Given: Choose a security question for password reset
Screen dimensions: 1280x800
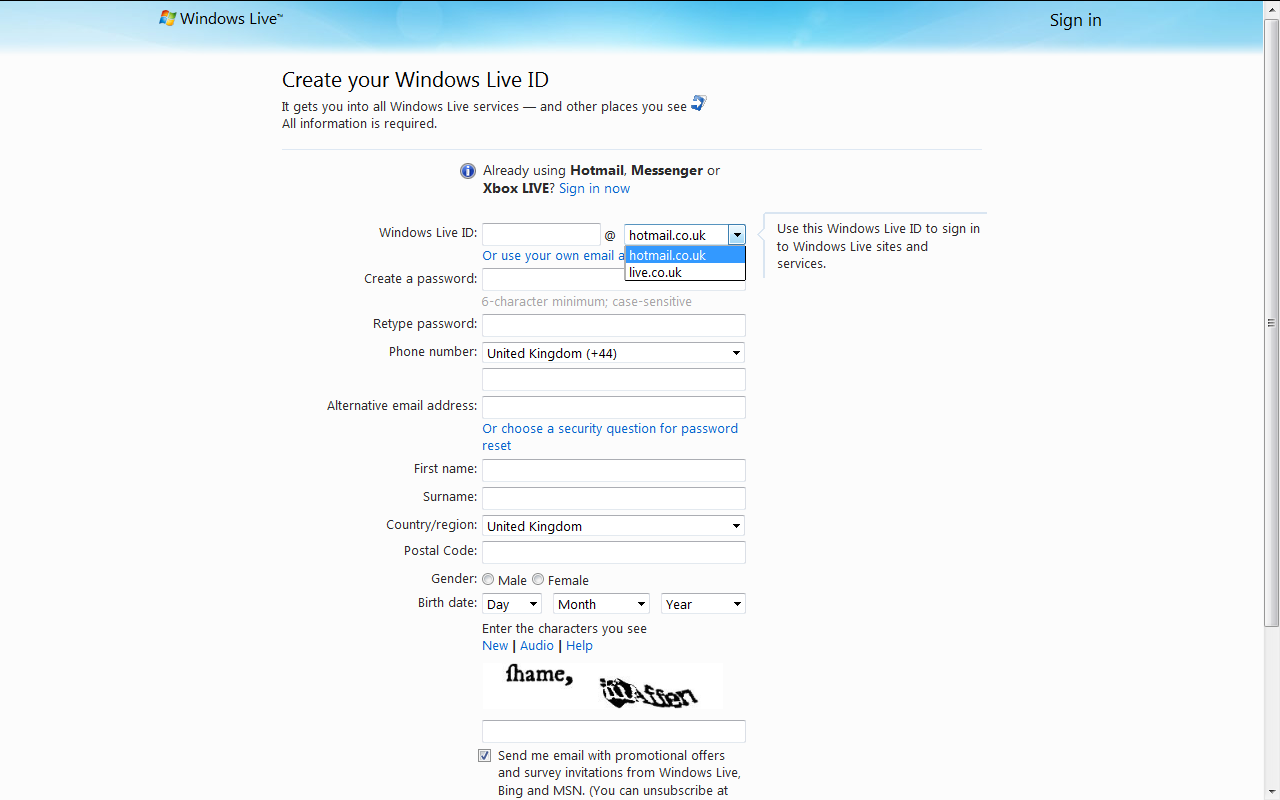Looking at the screenshot, I should coord(610,437).
